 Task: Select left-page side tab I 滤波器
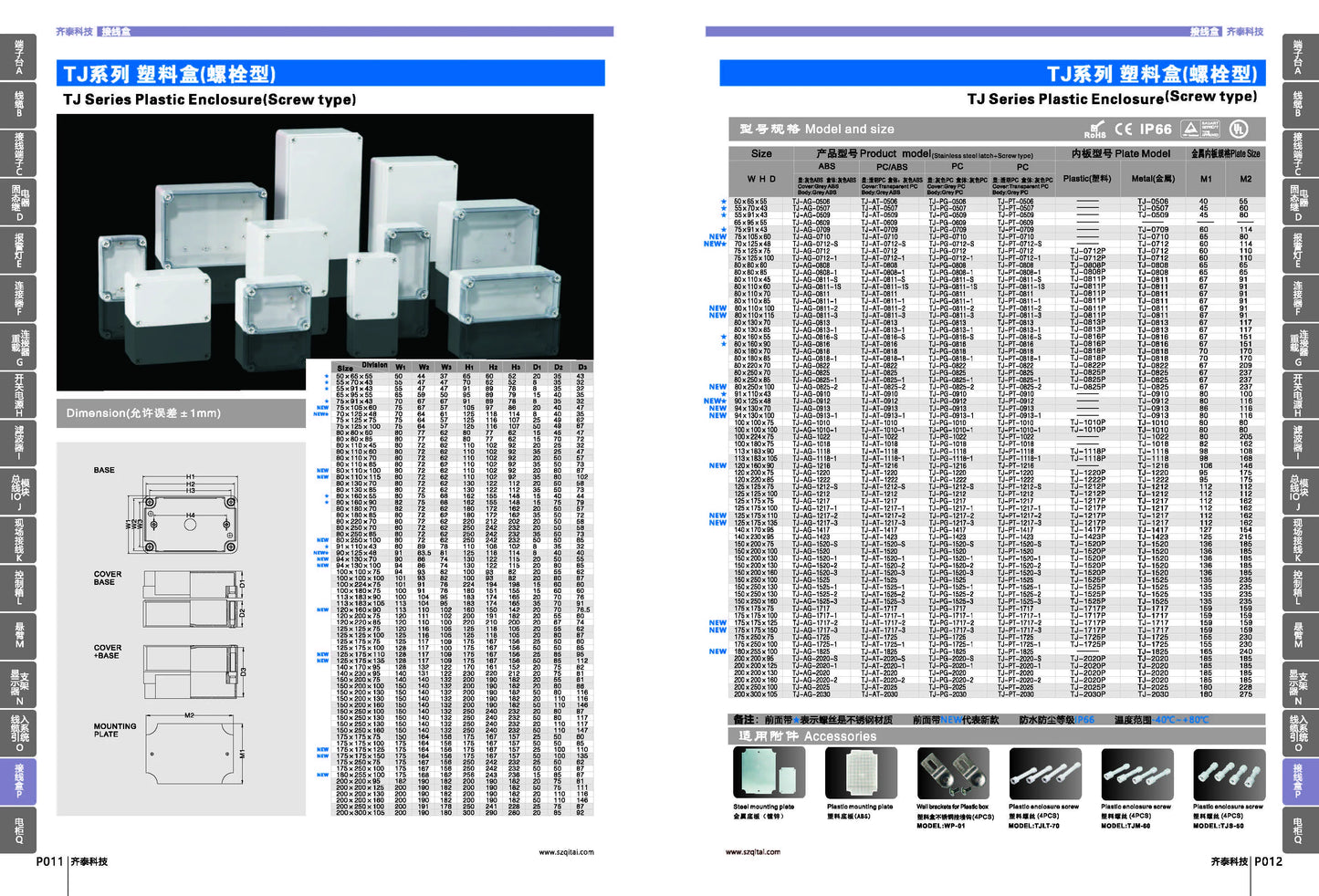(x=18, y=443)
